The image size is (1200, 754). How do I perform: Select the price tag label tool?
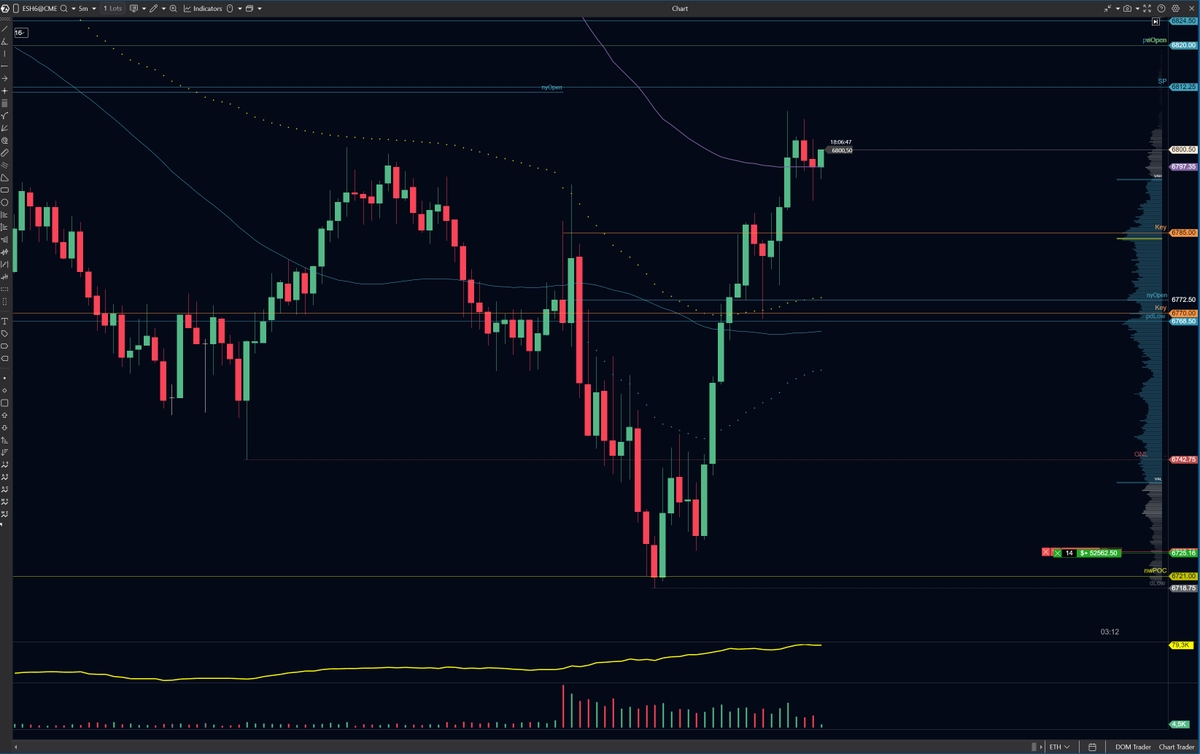tap(5, 333)
